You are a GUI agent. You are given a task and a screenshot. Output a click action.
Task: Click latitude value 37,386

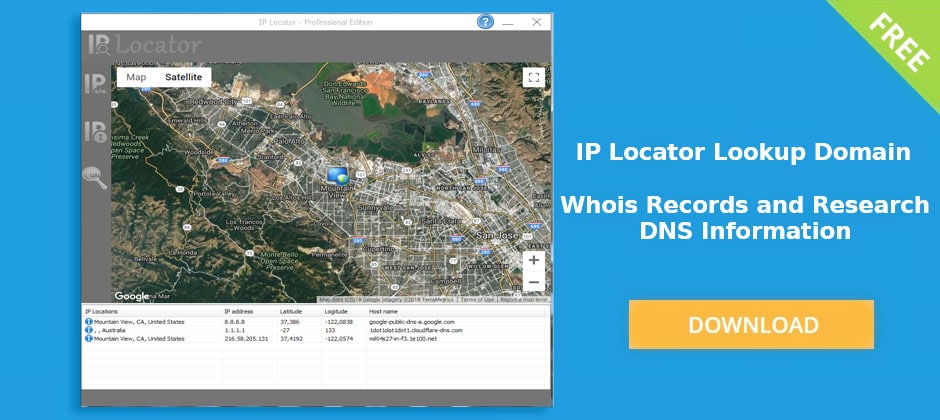[289, 322]
